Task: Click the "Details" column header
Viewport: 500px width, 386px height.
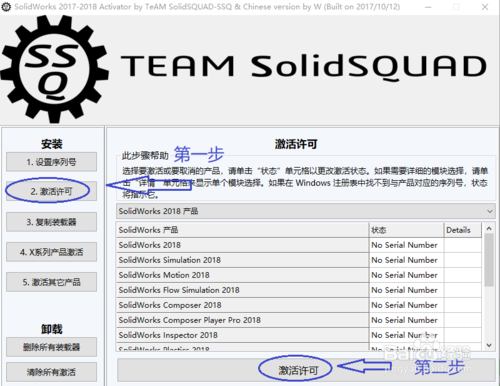Action: tap(463, 230)
